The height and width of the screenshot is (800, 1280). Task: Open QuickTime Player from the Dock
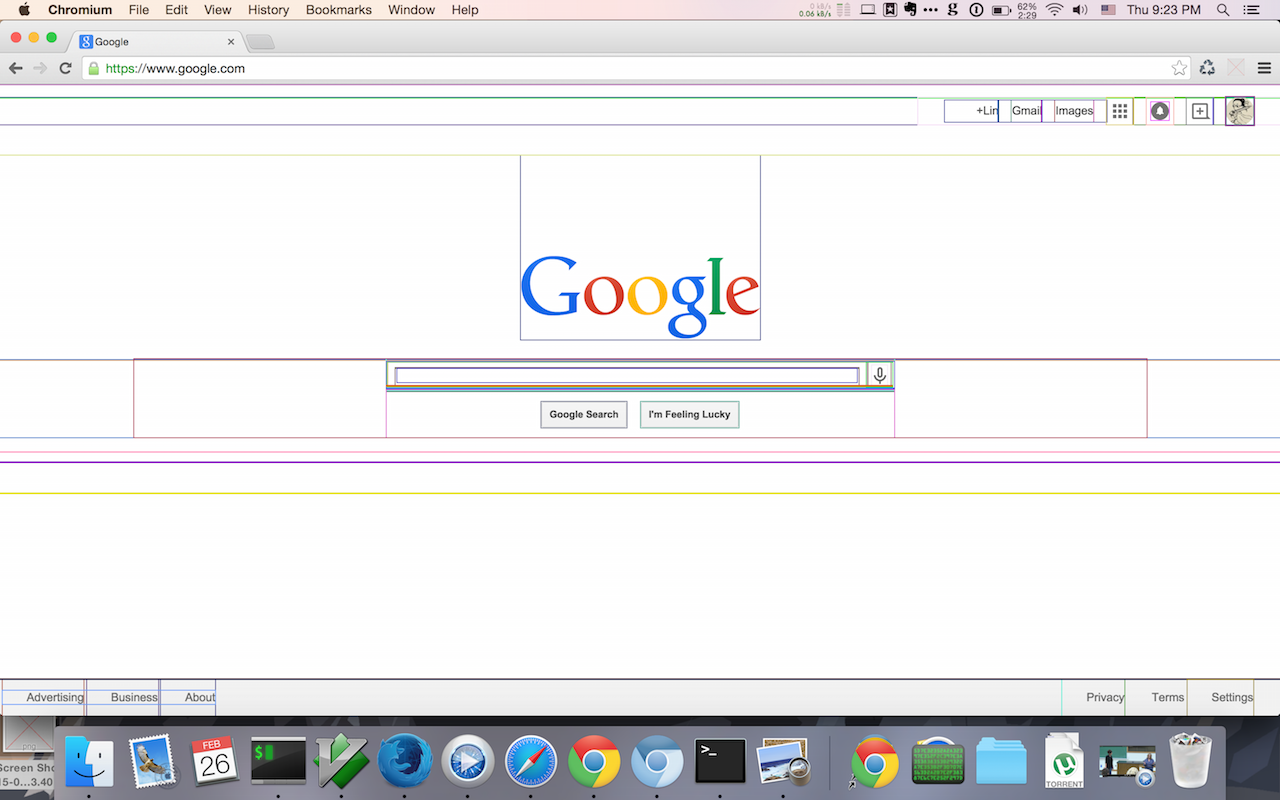[468, 762]
